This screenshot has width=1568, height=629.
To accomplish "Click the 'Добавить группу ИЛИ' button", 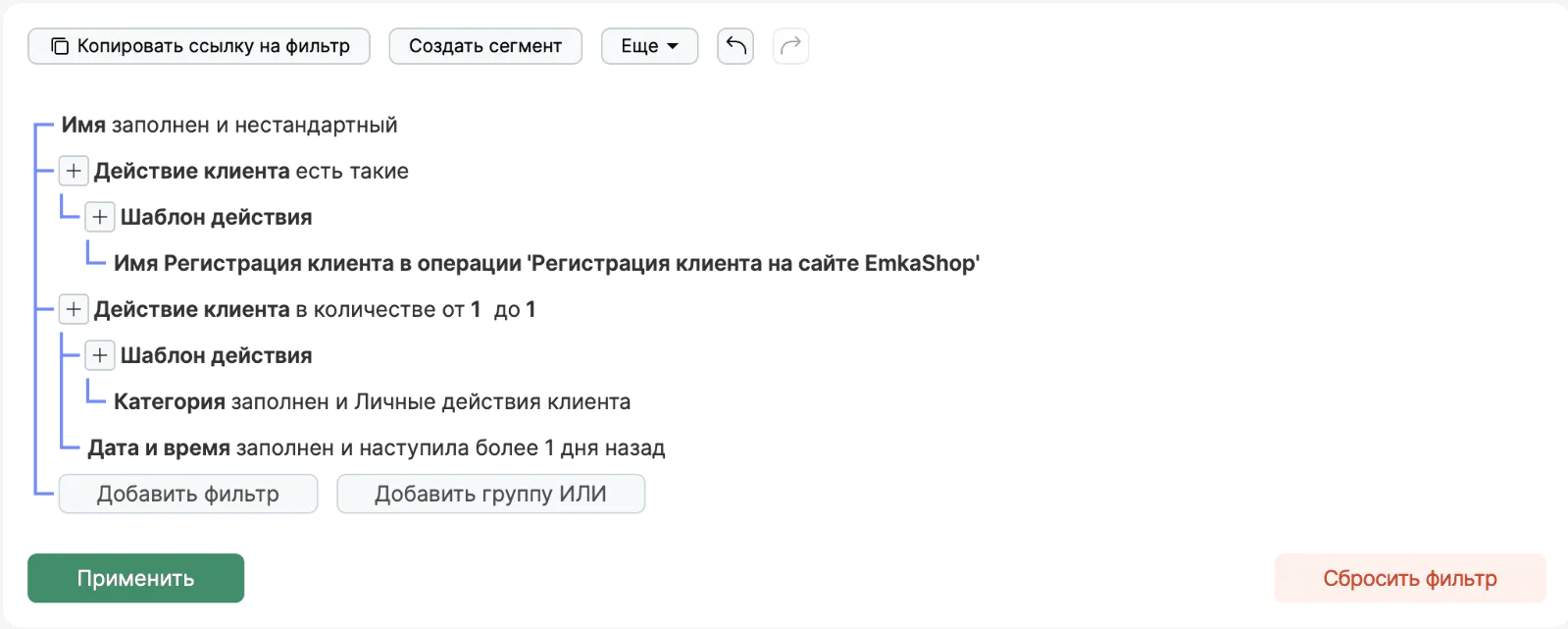I will click(x=490, y=493).
